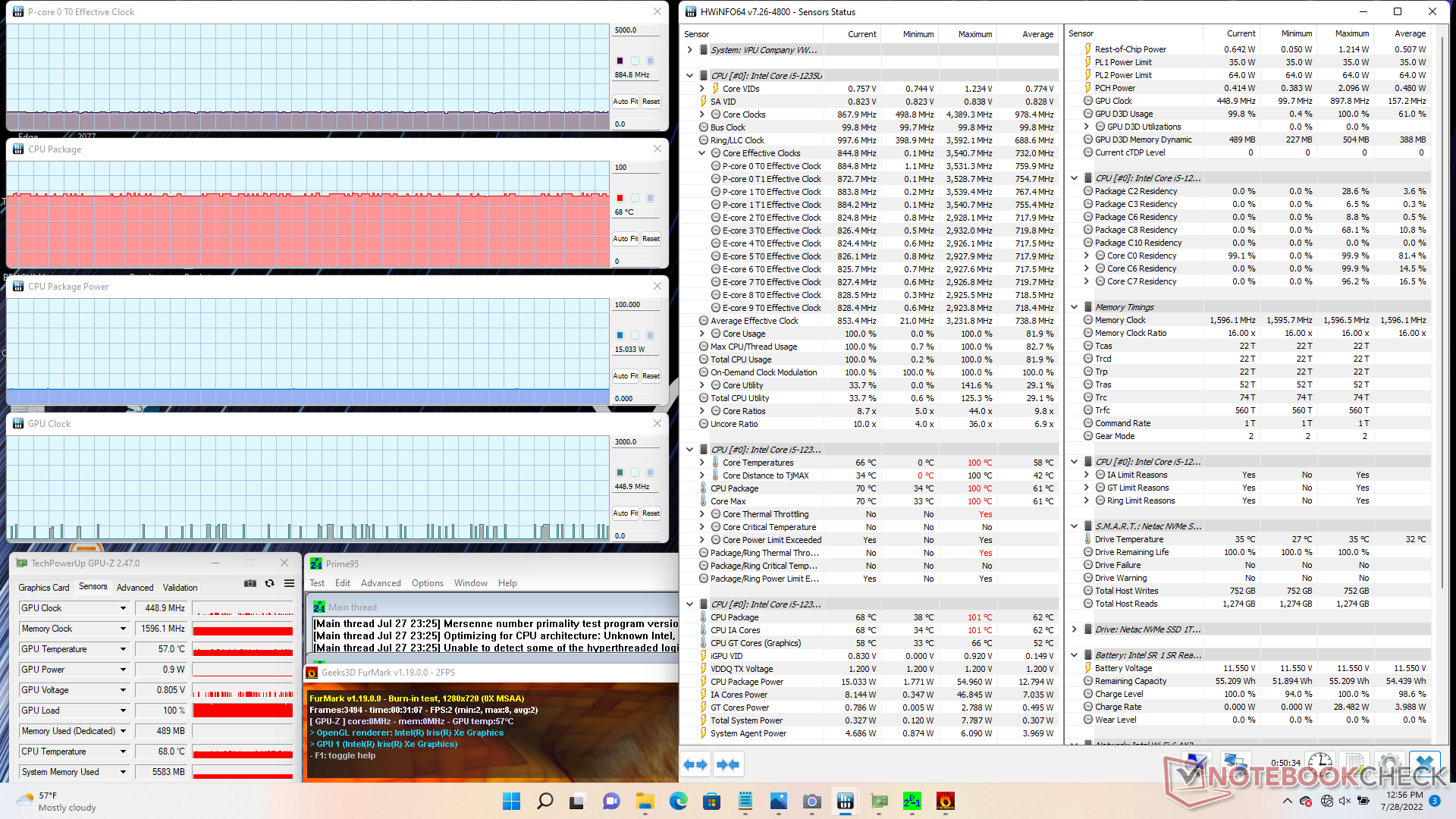The width and height of the screenshot is (1456, 819).
Task: Switch to FurMark taskbar icon
Action: (945, 801)
